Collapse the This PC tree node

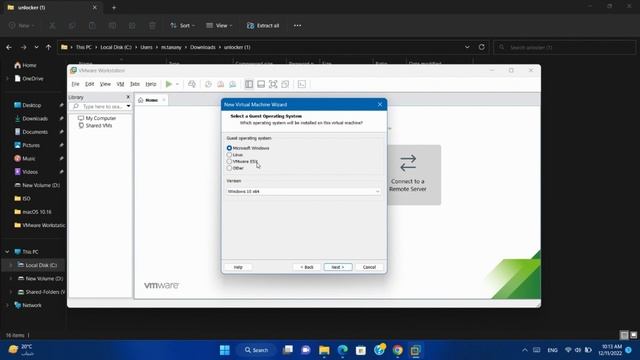coord(7,252)
